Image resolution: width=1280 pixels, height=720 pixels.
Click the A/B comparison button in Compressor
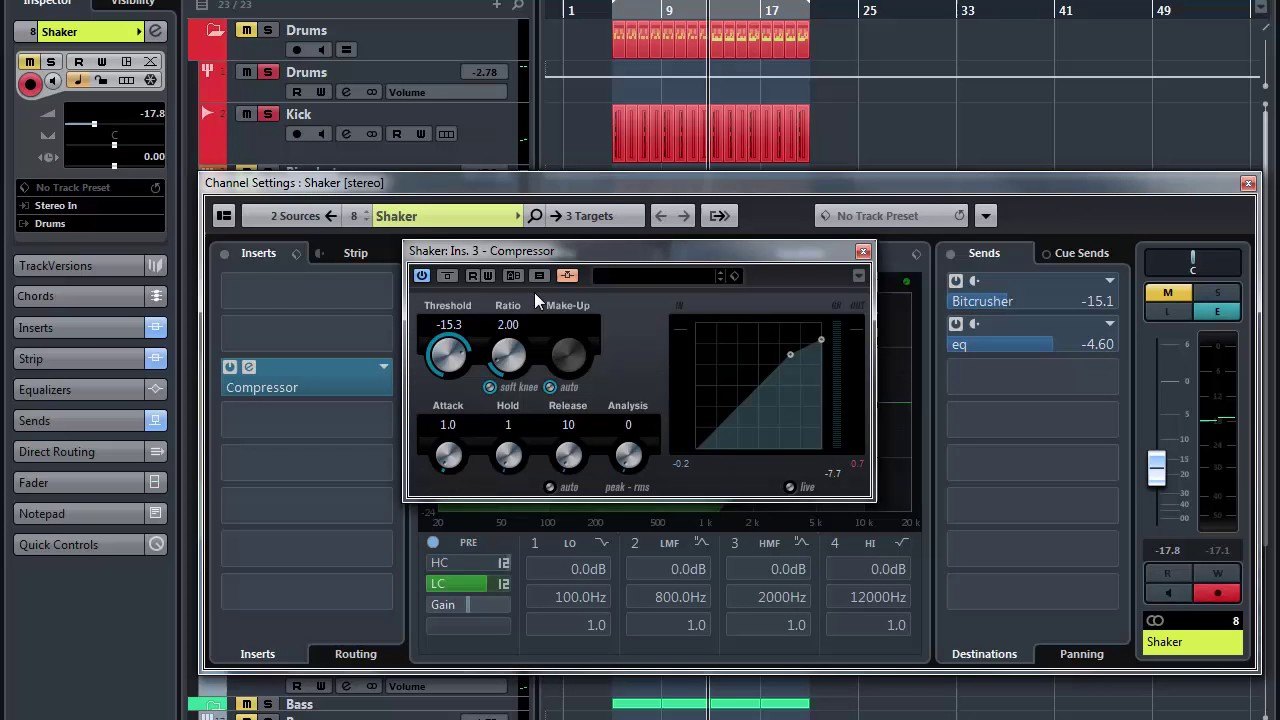click(x=513, y=276)
